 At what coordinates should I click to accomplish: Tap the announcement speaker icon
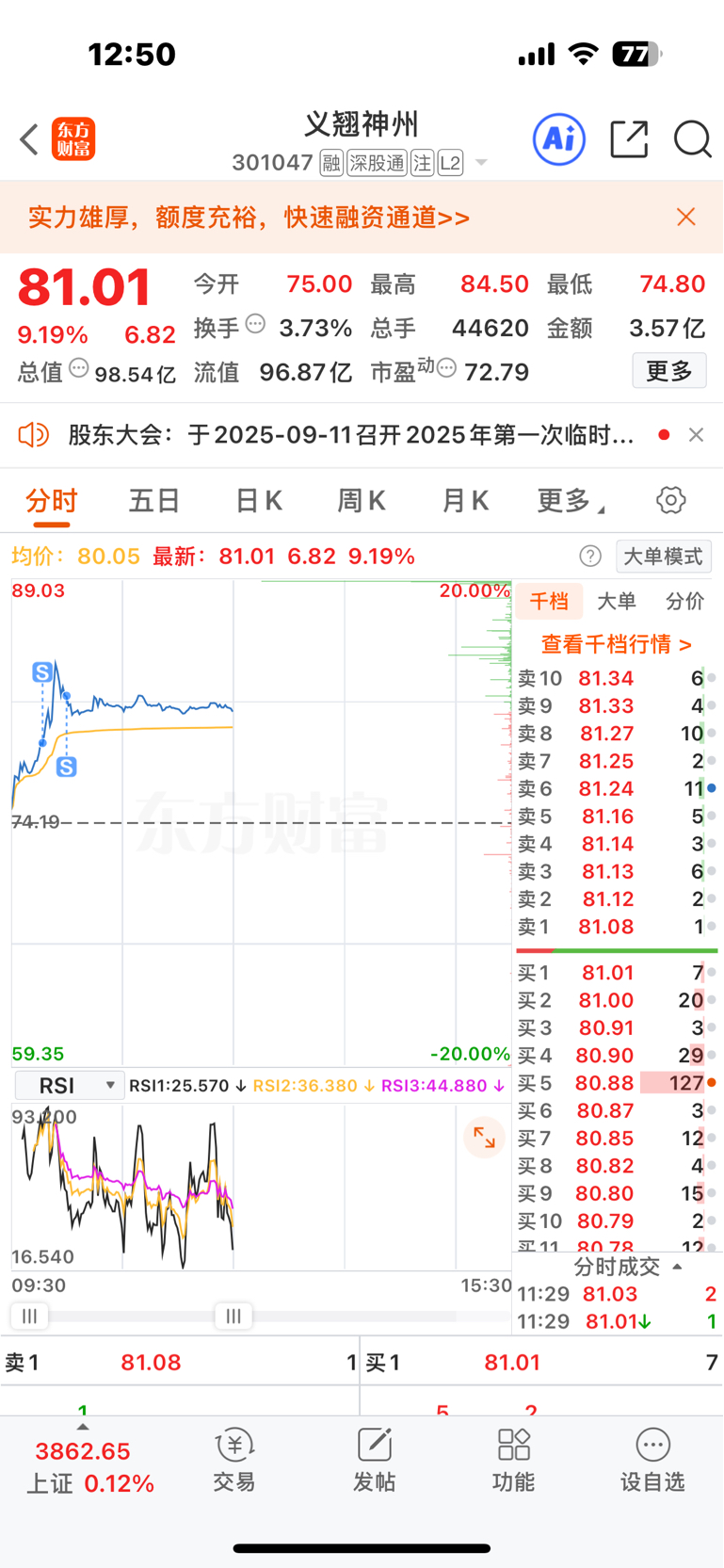(34, 435)
